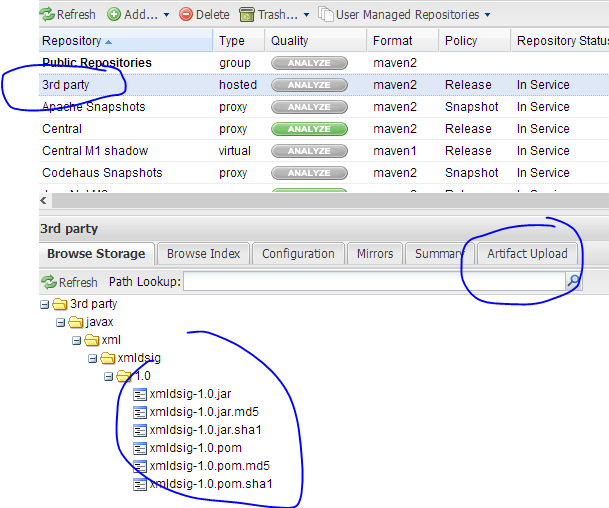Viewport: 609px width, 508px height.
Task: Click file icon of xmldsig-1.0.pom.md5
Action: (x=140, y=466)
